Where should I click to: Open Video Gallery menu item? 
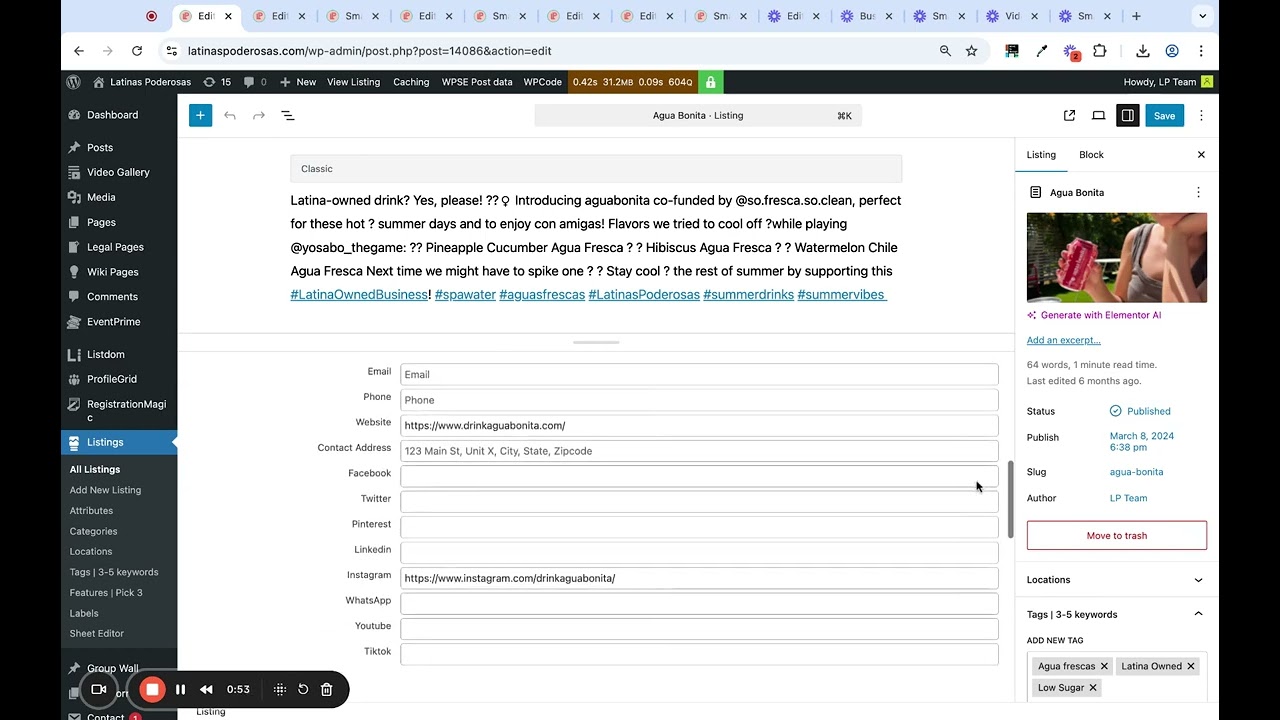(119, 172)
